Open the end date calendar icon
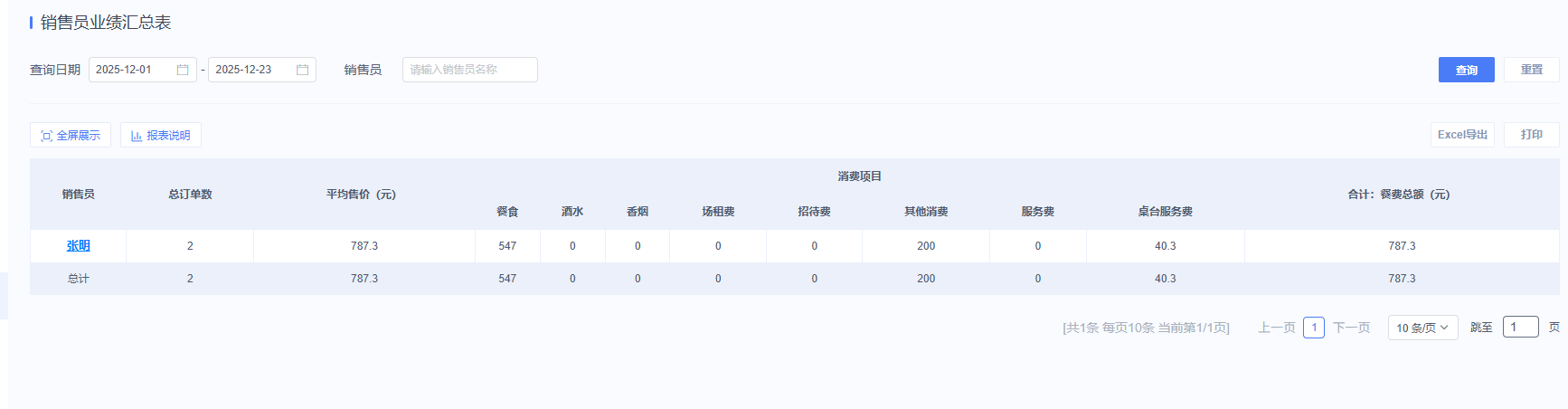The height and width of the screenshot is (409, 1568). click(x=303, y=70)
